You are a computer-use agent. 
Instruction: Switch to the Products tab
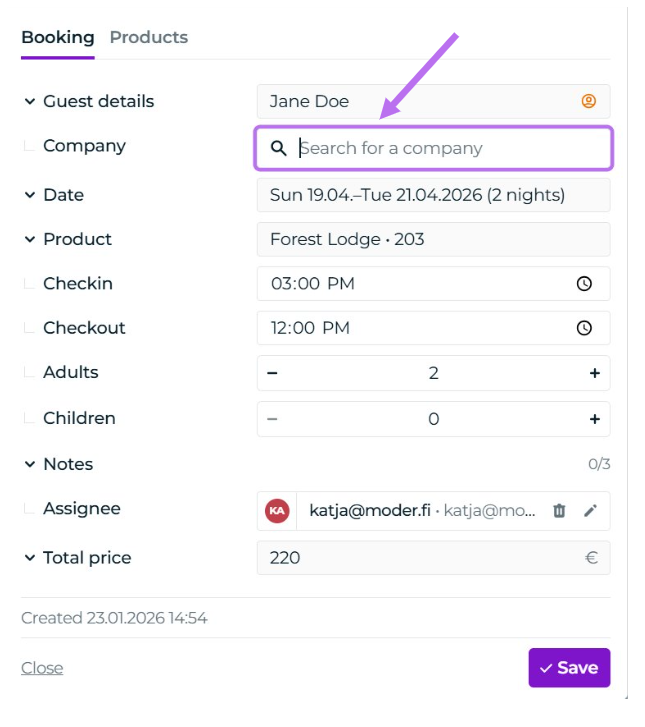[149, 37]
